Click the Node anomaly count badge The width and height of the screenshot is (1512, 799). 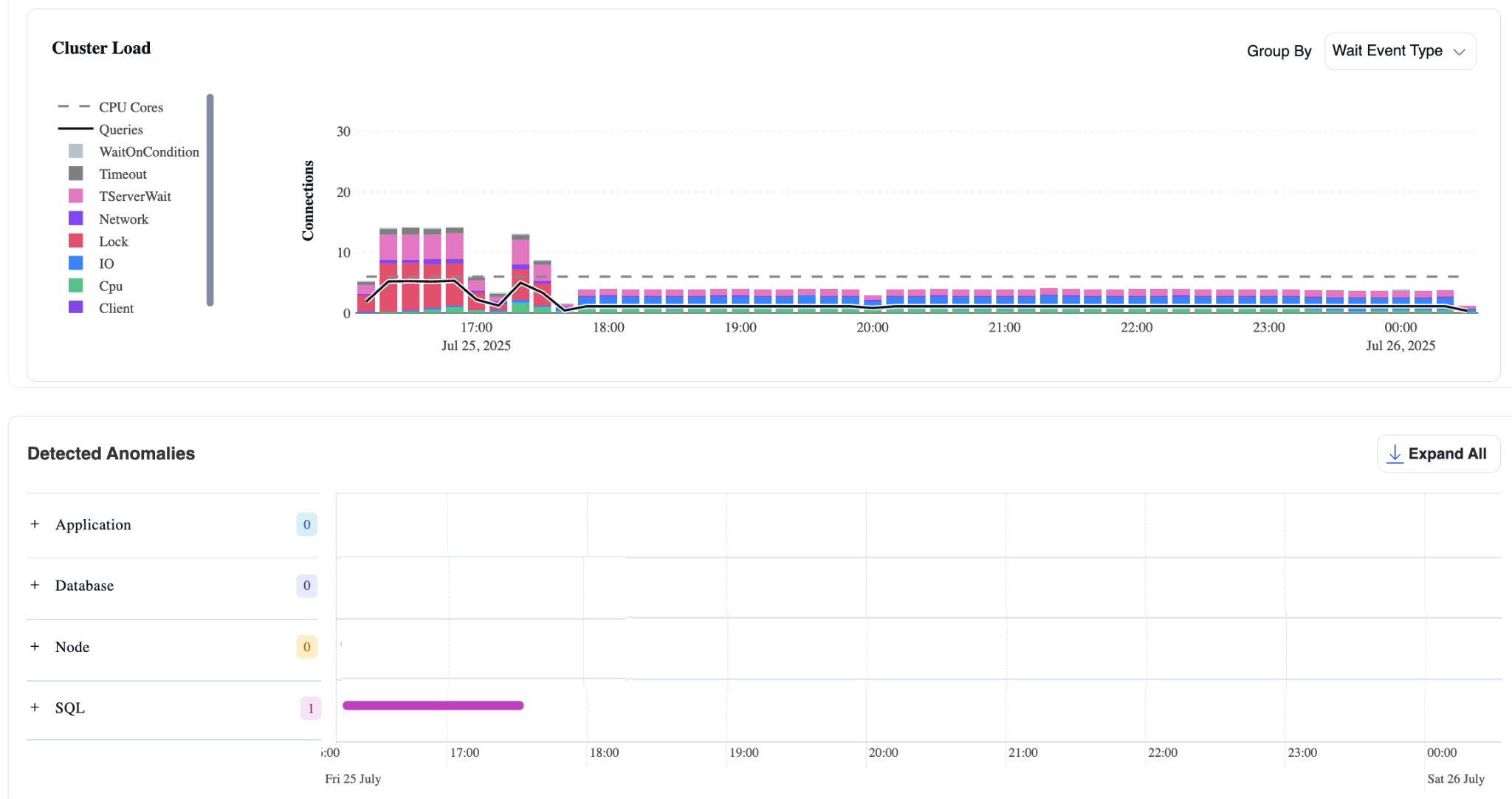306,647
